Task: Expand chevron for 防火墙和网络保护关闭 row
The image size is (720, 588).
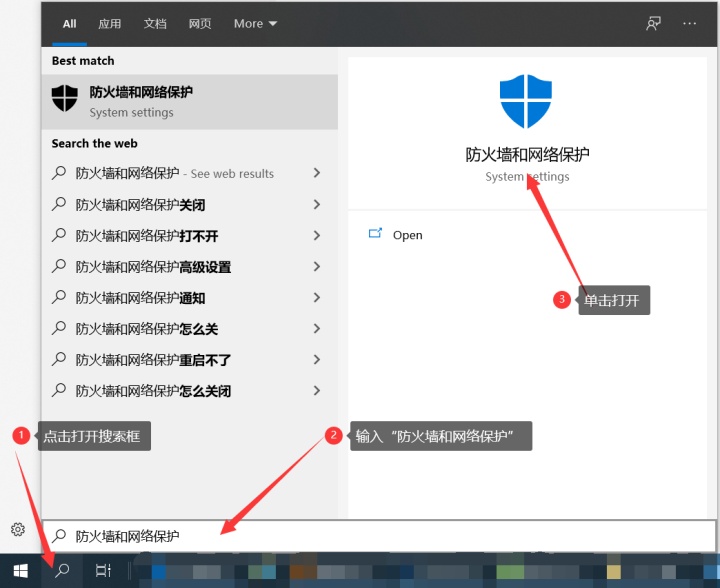Action: tap(317, 204)
